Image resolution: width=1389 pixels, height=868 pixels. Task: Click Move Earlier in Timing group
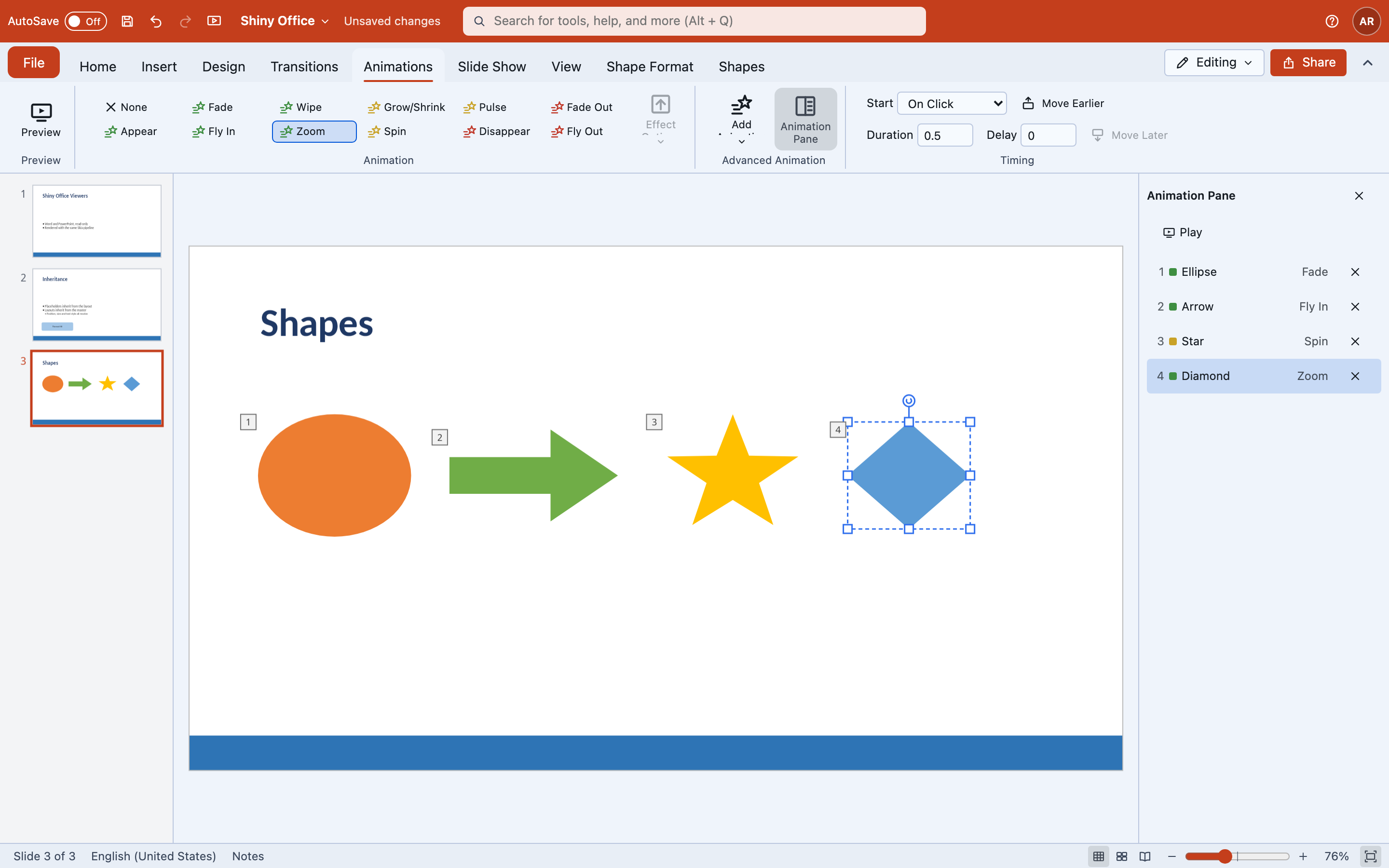(x=1063, y=103)
